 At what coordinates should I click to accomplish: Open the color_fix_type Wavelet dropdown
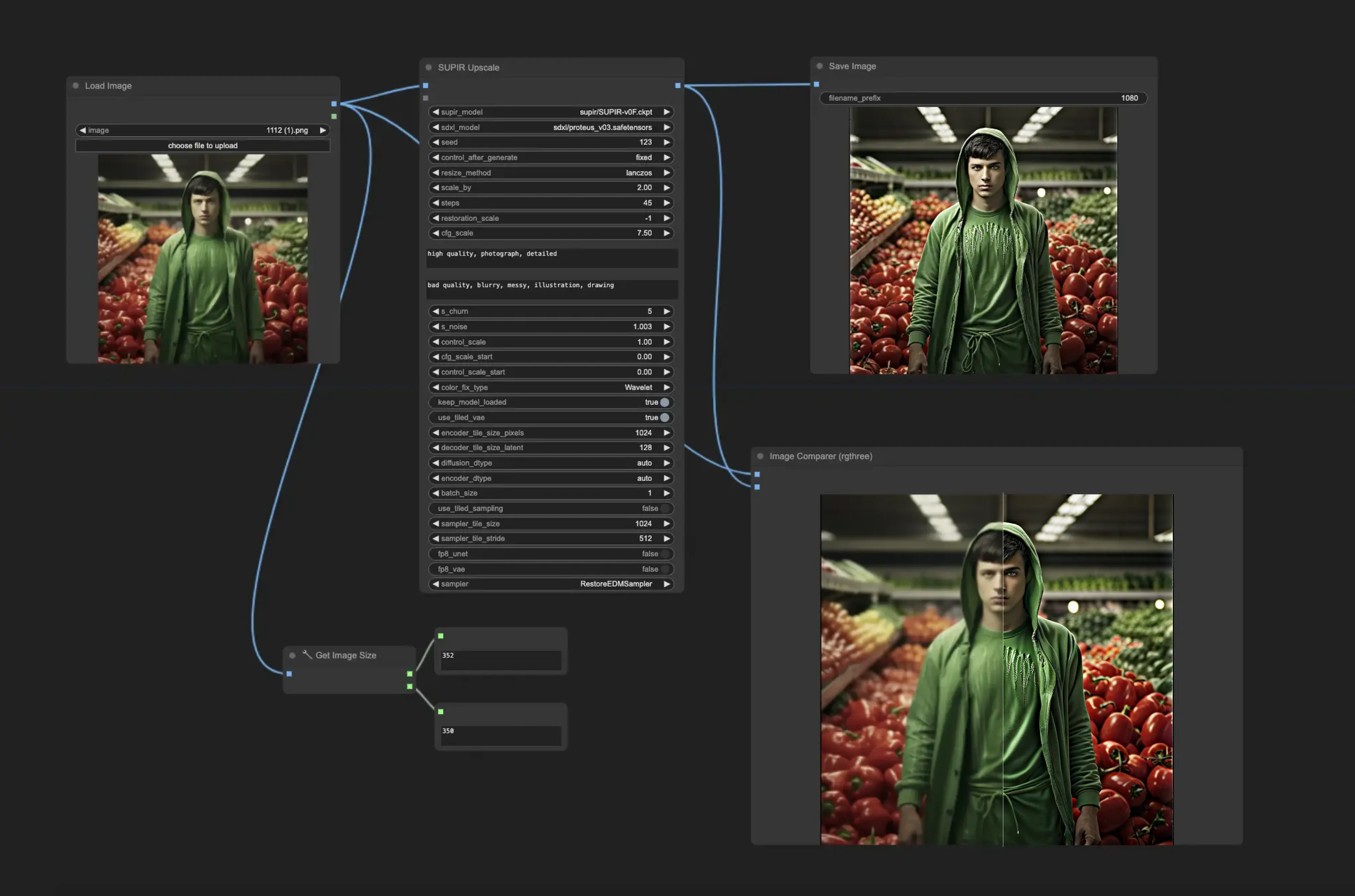(x=551, y=387)
